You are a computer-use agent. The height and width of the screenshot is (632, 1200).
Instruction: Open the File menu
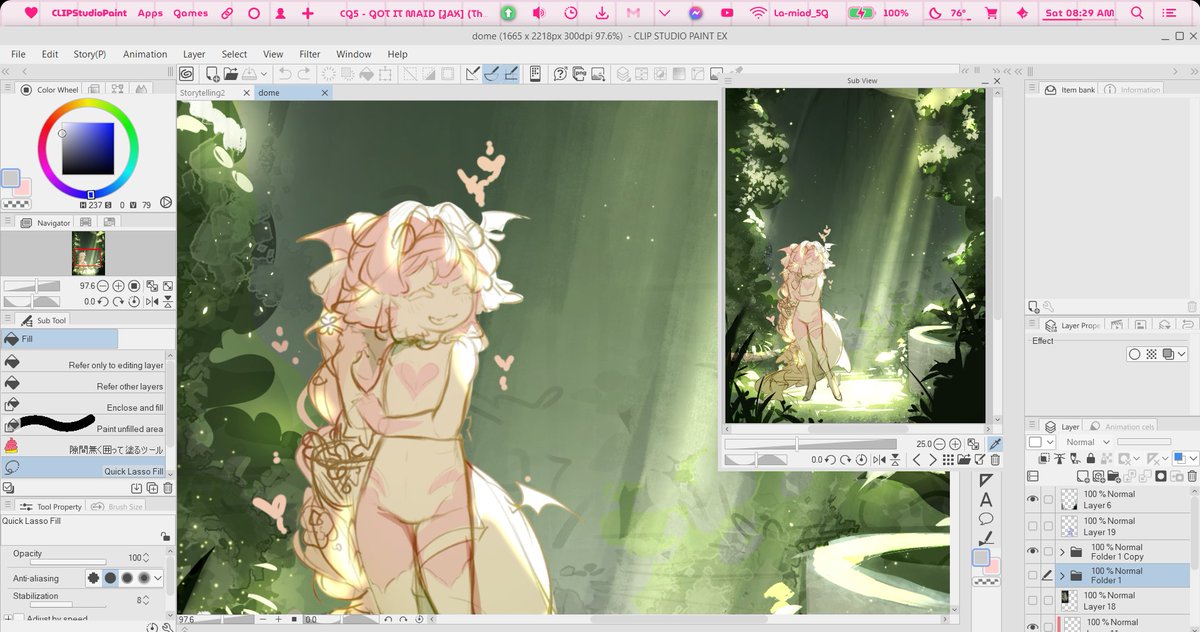point(18,54)
